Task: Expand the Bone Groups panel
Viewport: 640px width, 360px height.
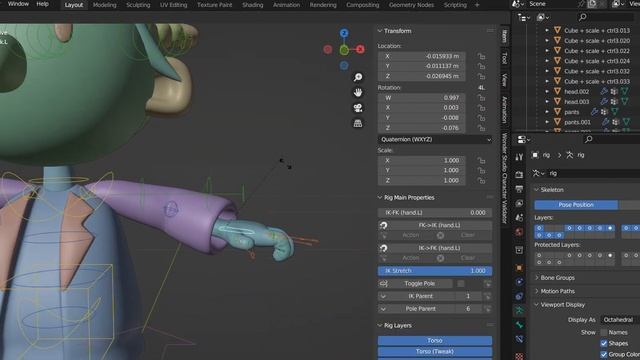Action: [x=537, y=278]
